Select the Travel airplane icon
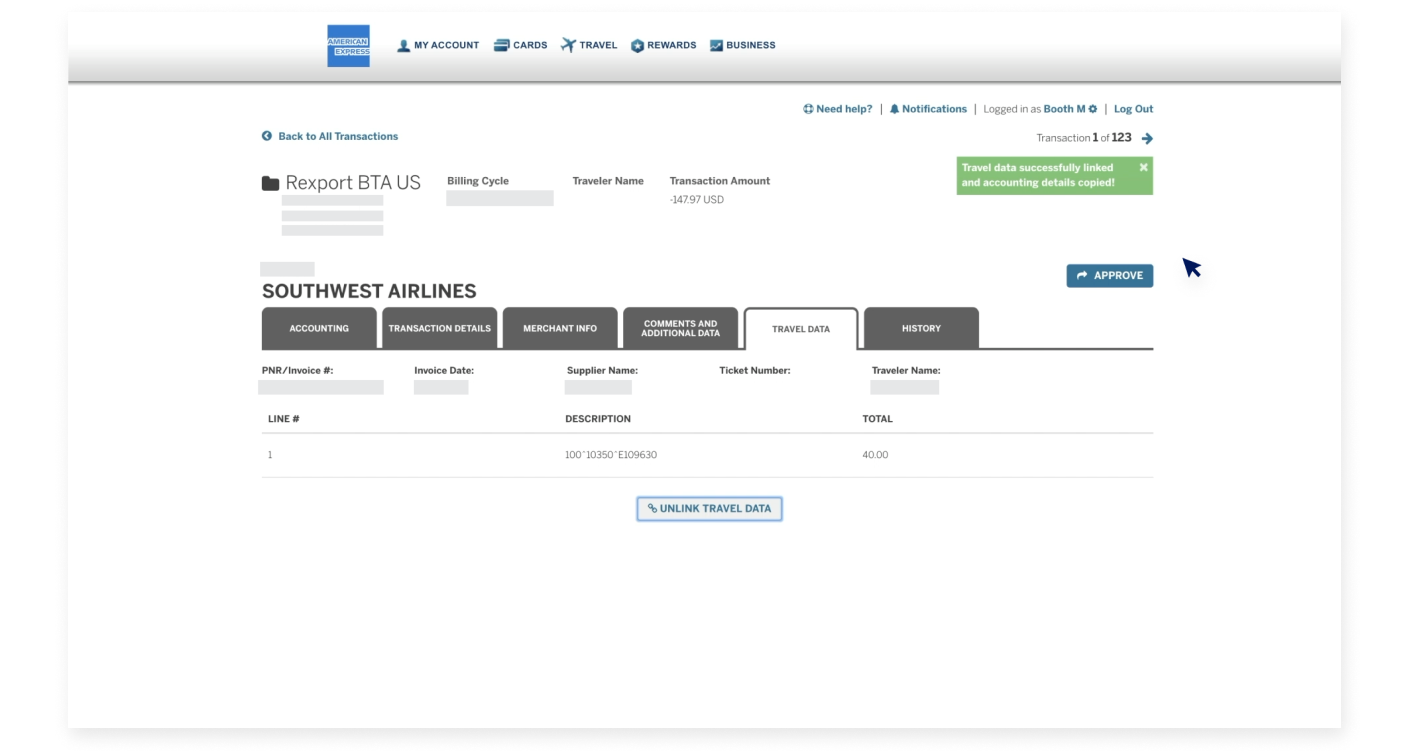 [567, 44]
